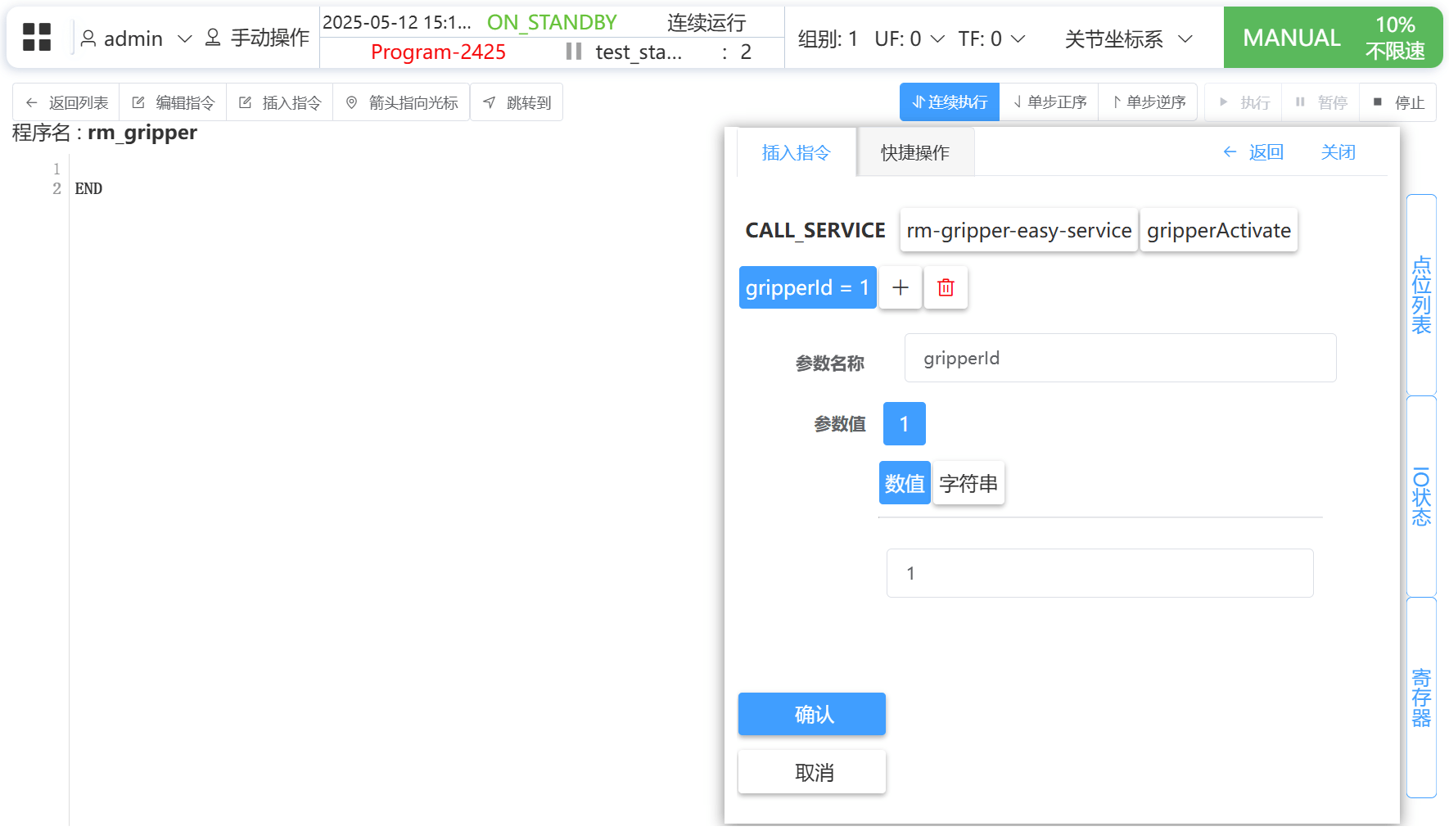The height and width of the screenshot is (840, 1449).
Task: Click Jump to (跳转到) toolbar button
Action: tap(517, 102)
